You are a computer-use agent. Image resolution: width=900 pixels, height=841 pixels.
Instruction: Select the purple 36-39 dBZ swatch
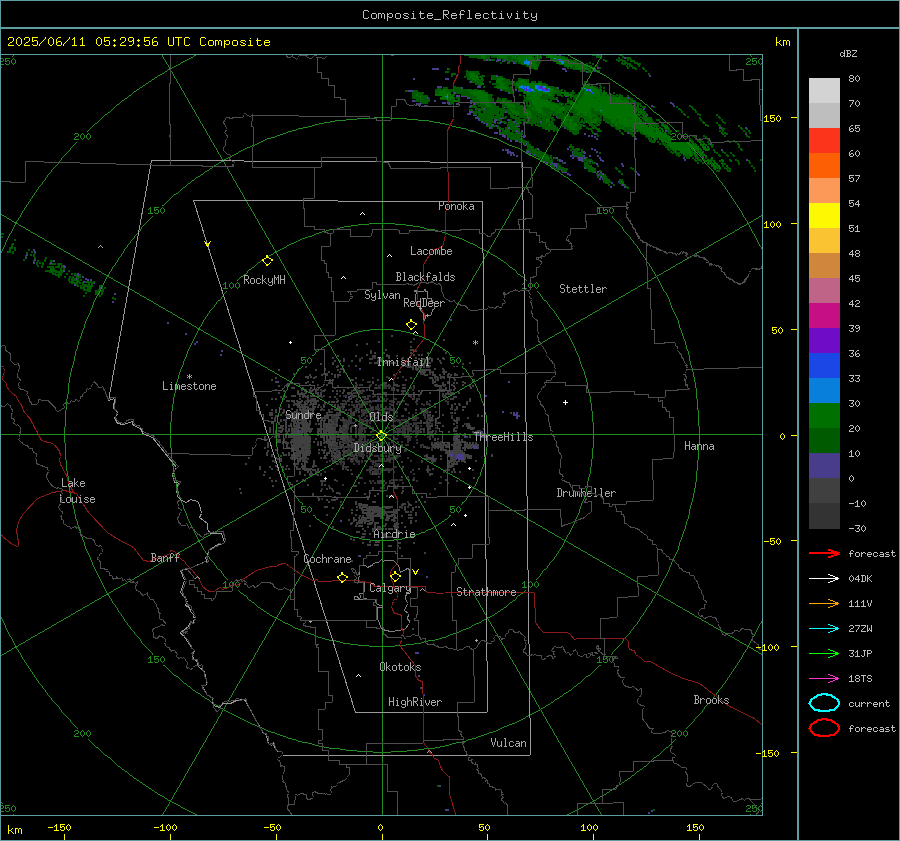point(824,340)
